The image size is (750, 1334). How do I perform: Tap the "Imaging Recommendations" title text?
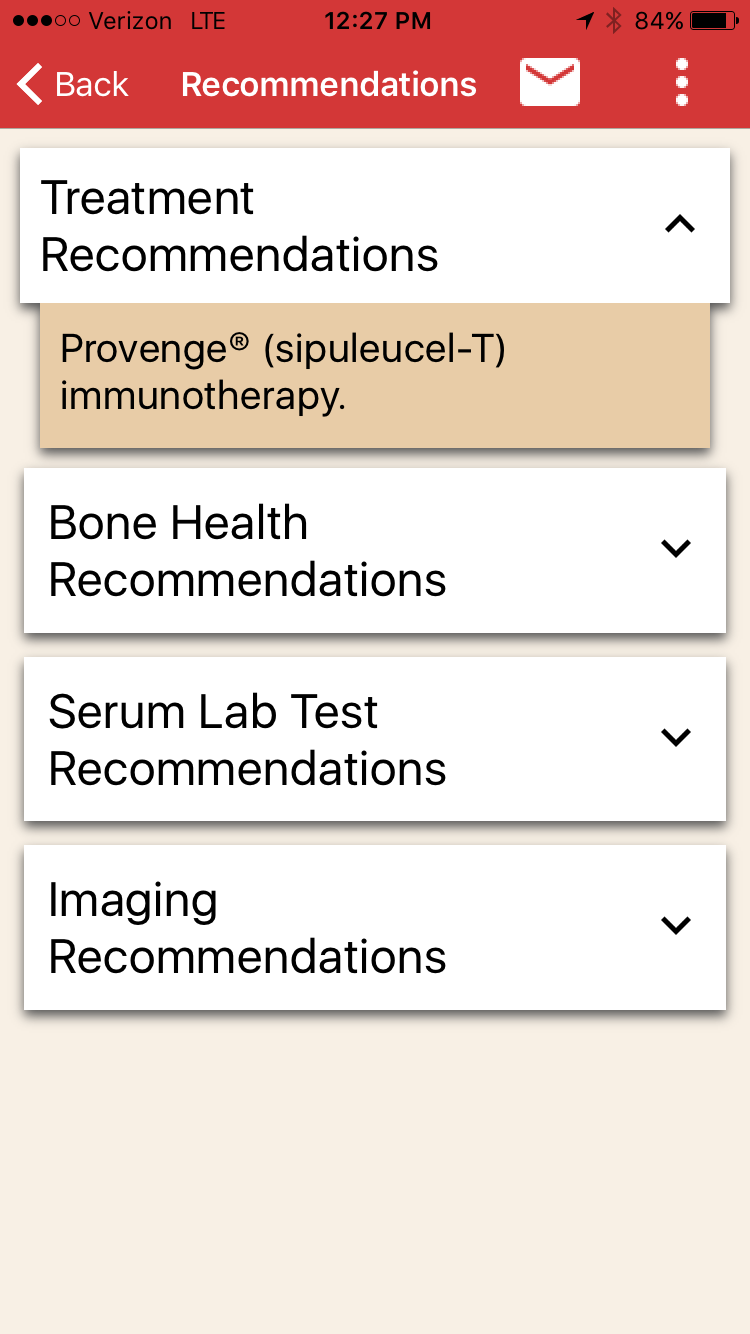[247, 928]
